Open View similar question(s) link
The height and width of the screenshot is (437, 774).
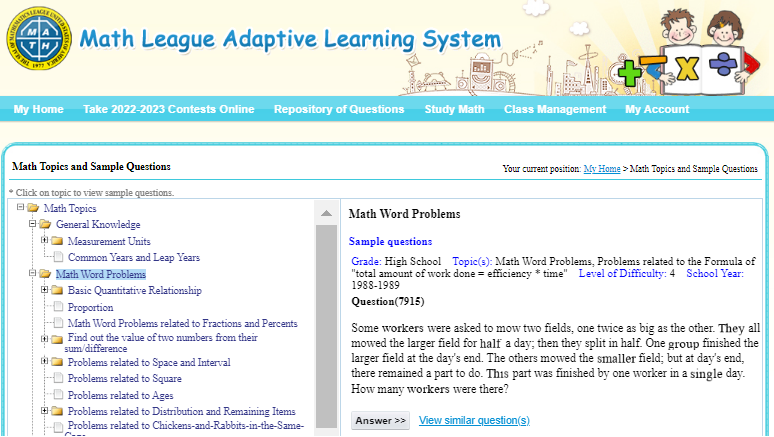(x=474, y=420)
